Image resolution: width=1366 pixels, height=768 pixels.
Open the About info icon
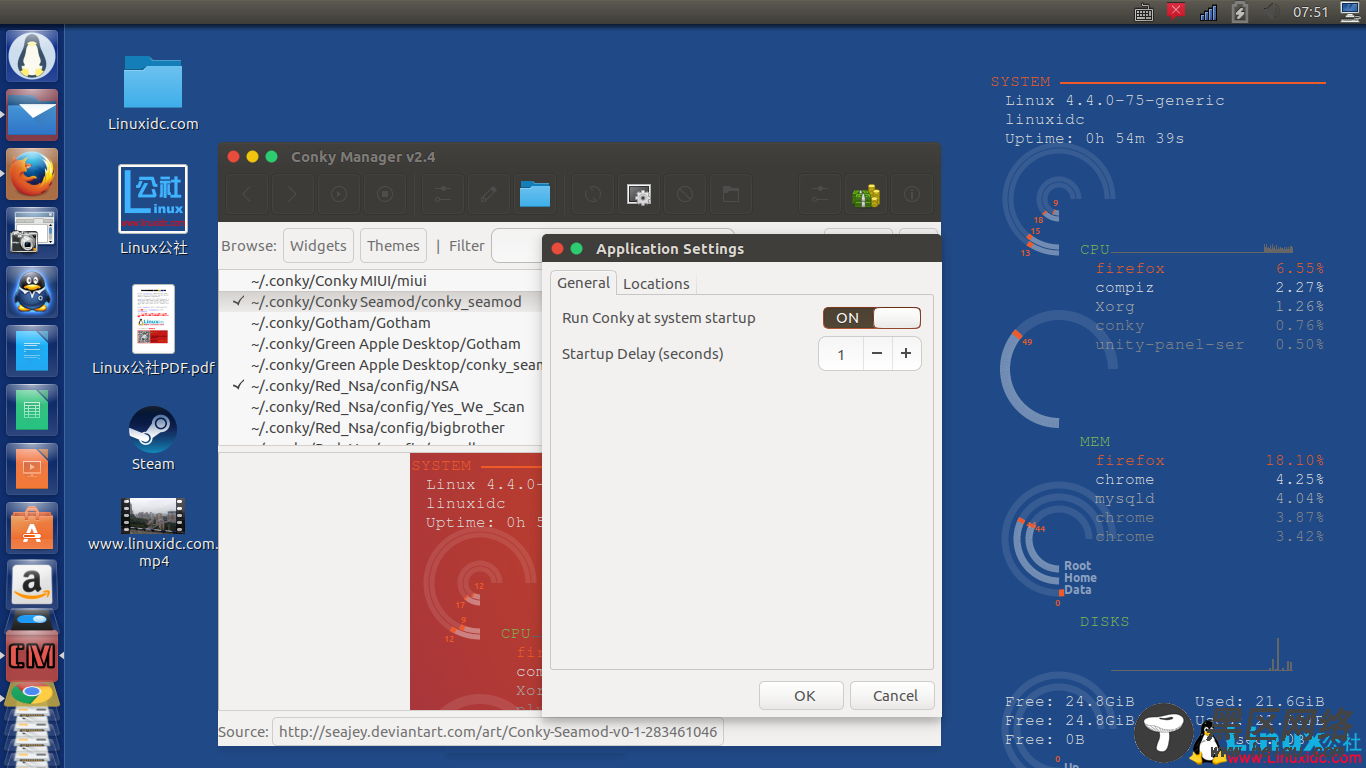pos(912,194)
